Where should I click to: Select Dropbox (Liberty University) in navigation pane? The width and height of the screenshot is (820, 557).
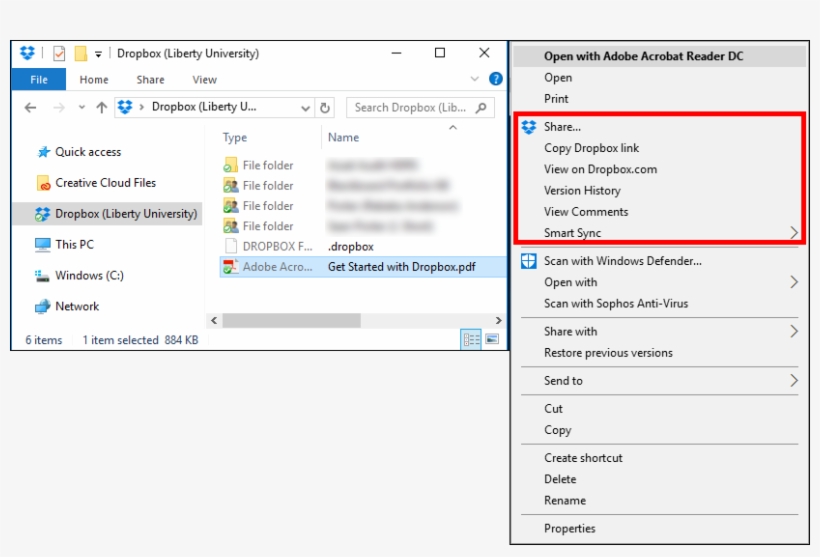[107, 214]
